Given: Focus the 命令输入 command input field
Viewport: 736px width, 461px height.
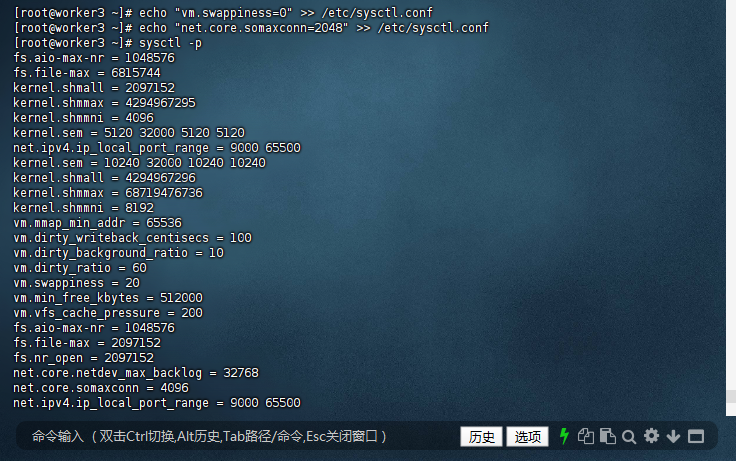Looking at the screenshot, I should (237, 437).
